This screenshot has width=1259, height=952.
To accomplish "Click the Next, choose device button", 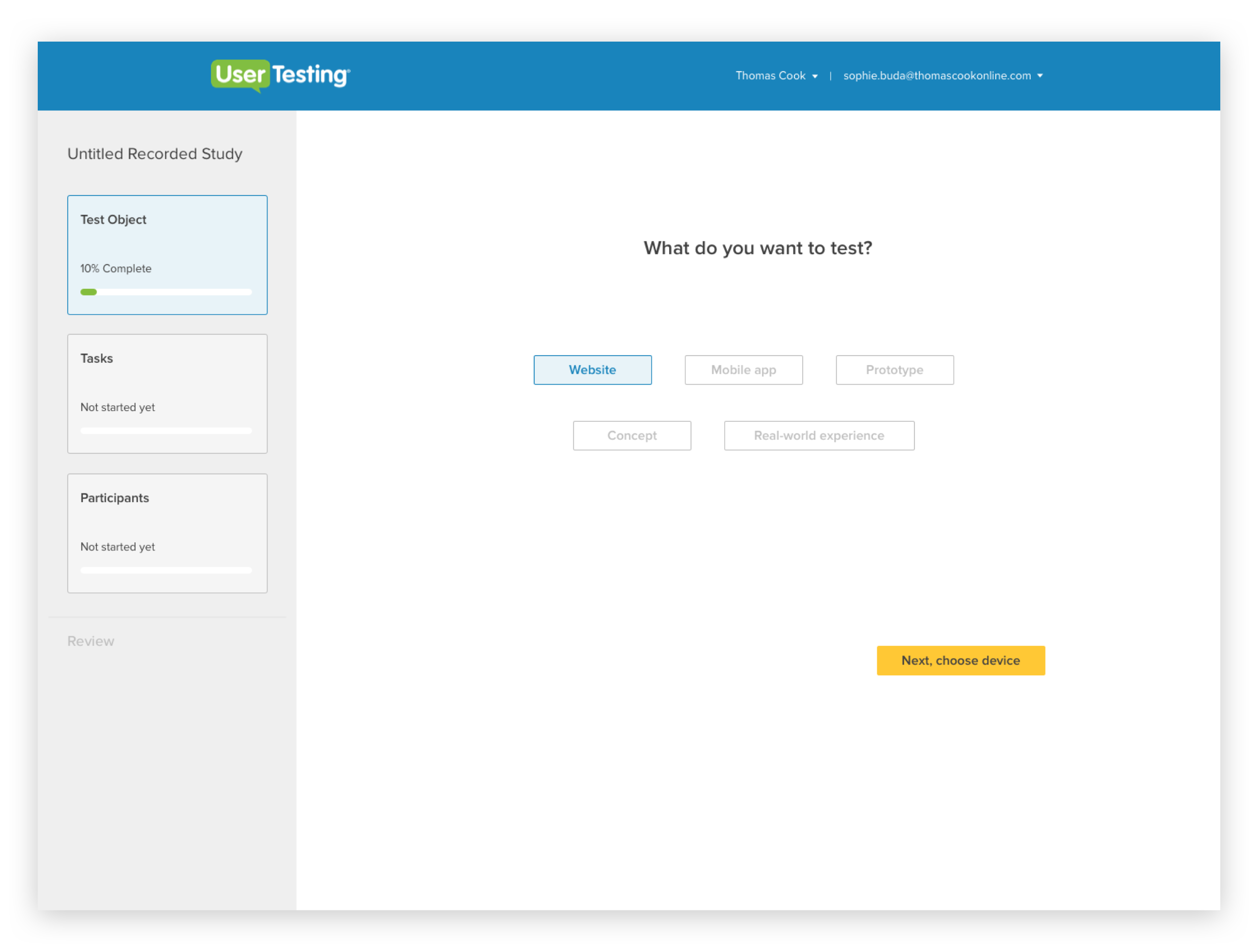I will point(961,661).
